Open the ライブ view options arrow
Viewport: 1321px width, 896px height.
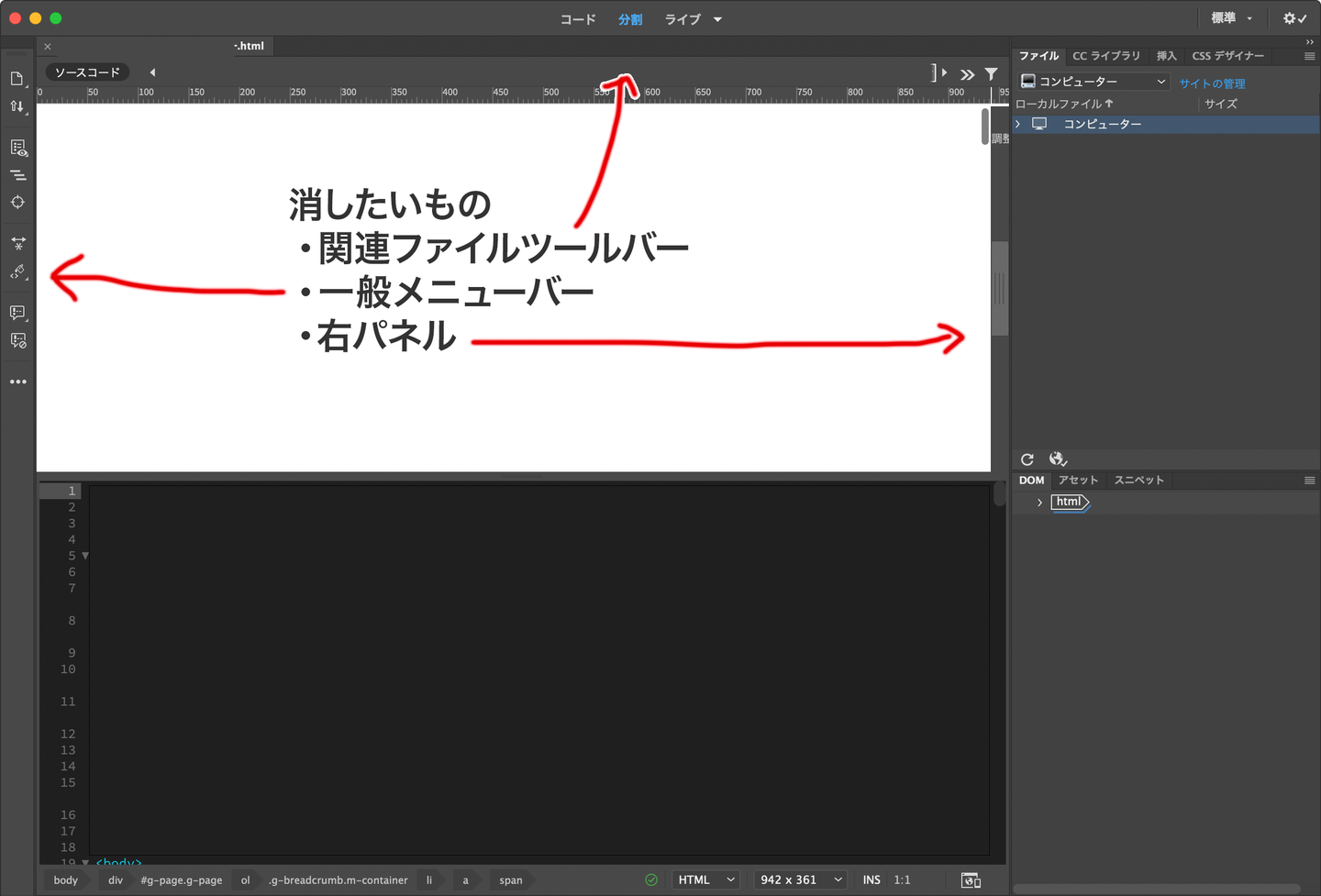click(x=717, y=19)
